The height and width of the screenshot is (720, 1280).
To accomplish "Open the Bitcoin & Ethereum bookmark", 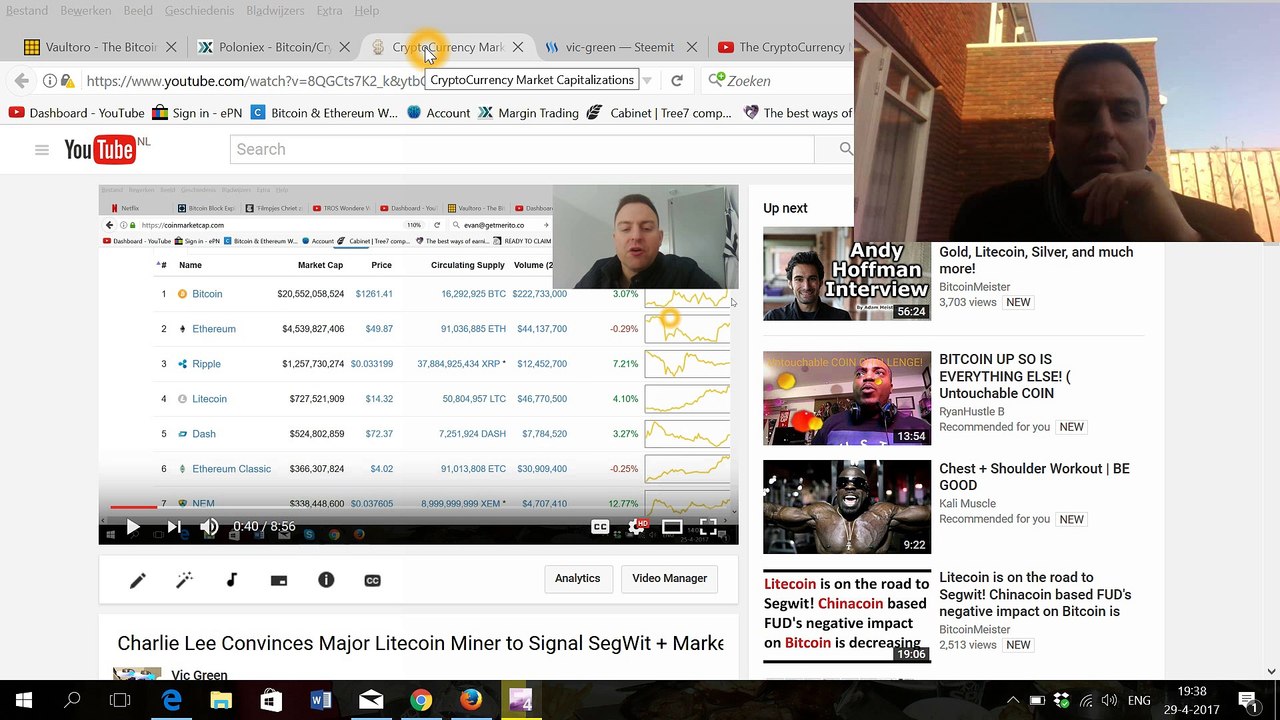I will (x=324, y=113).
